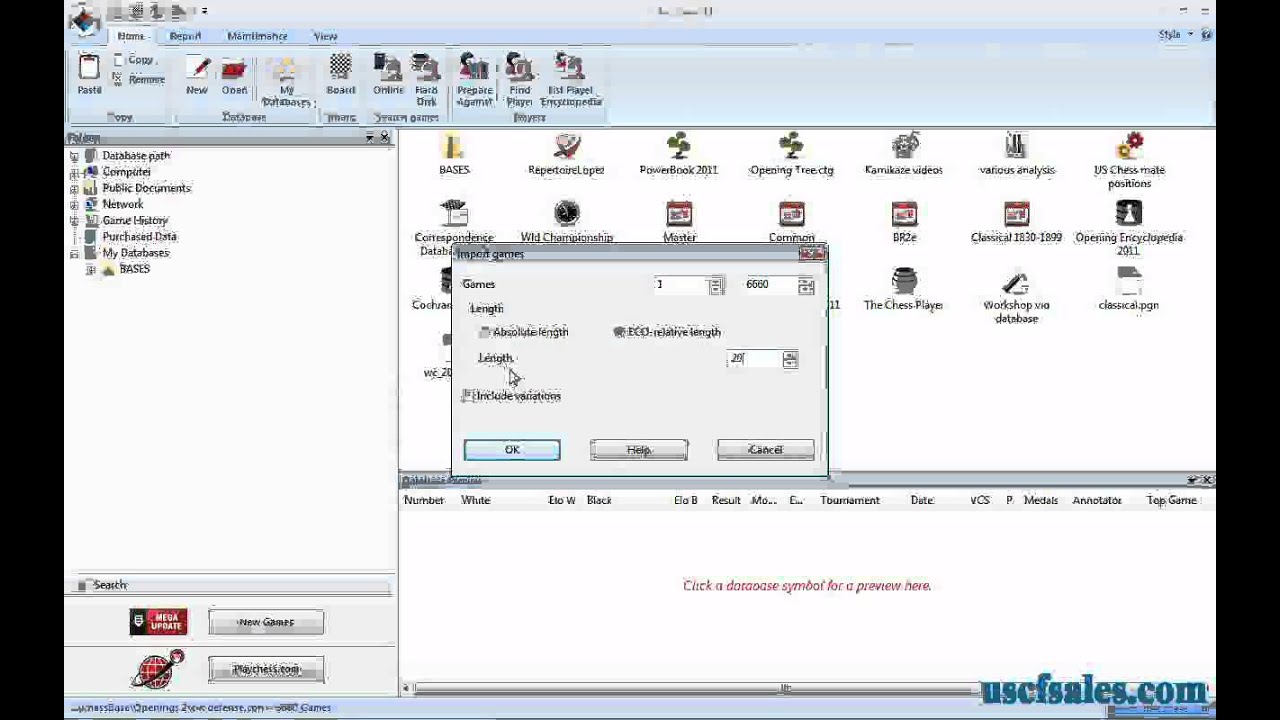Click the Mega Update icon
The image size is (1280, 720).
coord(158,622)
